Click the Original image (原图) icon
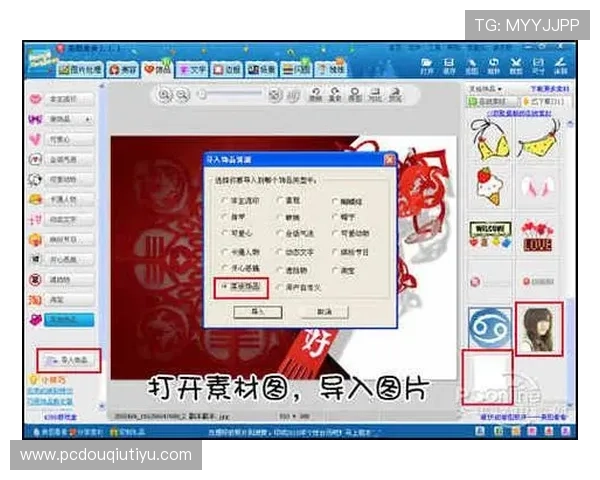Image resolution: width=600 pixels, height=480 pixels. [355, 95]
